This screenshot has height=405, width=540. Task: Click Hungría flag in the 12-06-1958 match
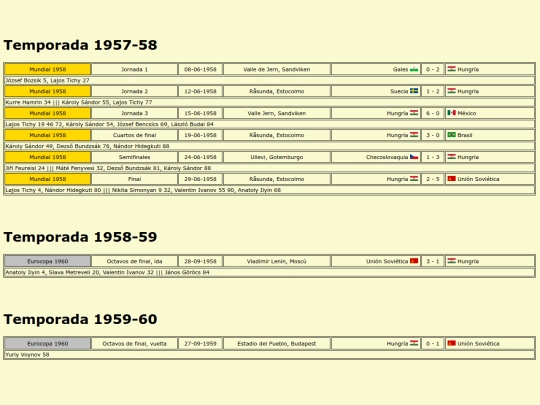[x=451, y=91]
